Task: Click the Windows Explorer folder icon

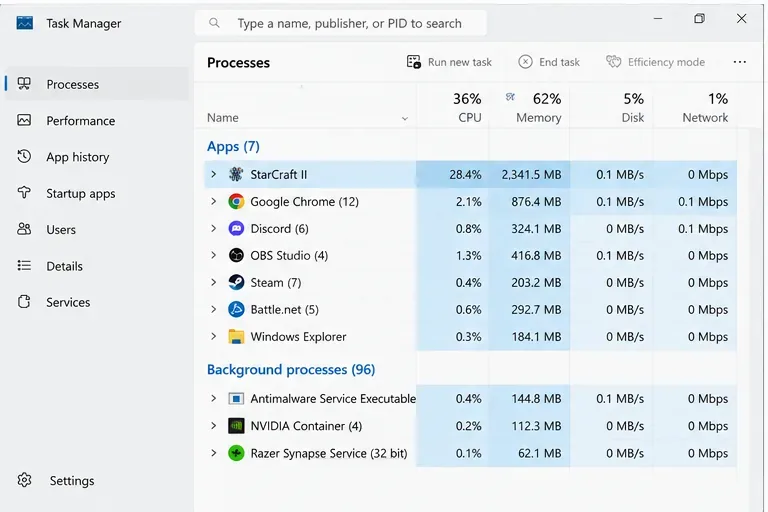Action: coord(236,337)
